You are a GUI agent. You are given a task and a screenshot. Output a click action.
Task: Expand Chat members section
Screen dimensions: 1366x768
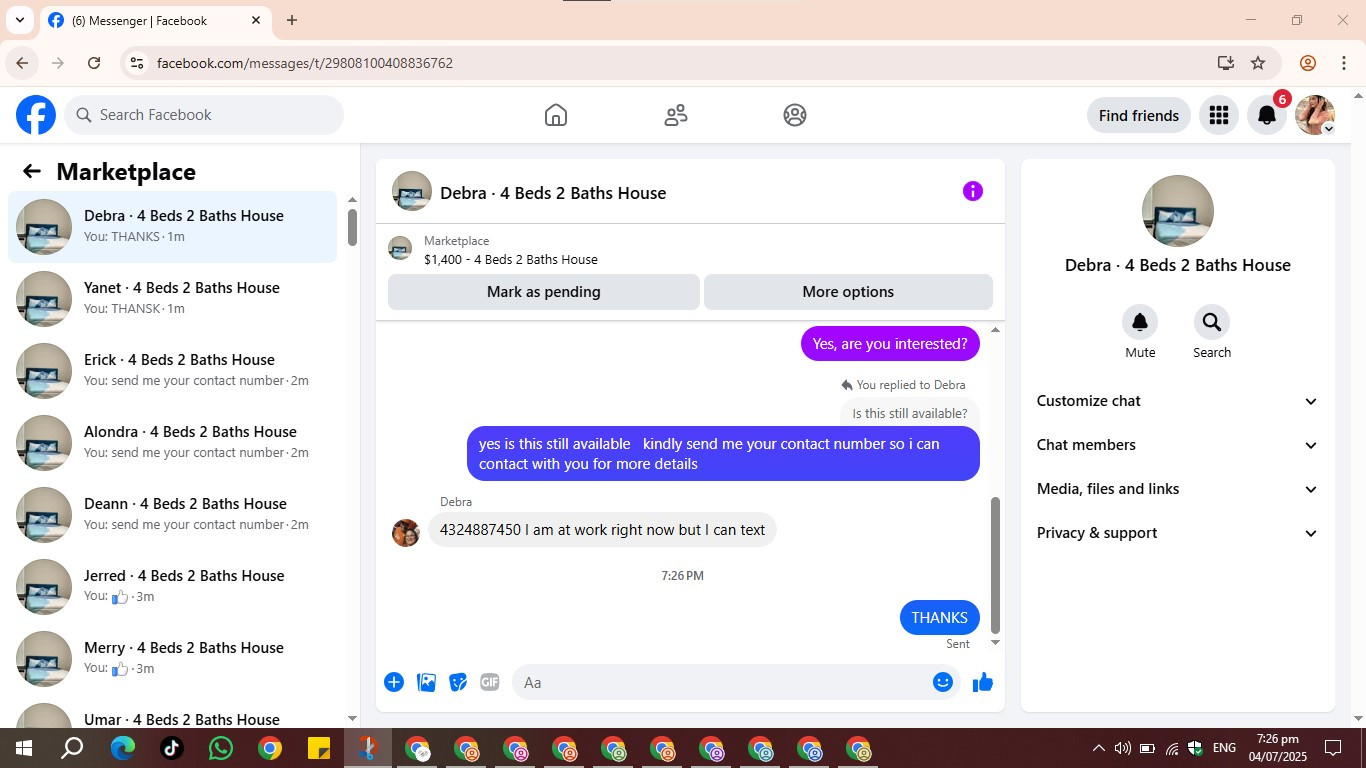point(1177,445)
